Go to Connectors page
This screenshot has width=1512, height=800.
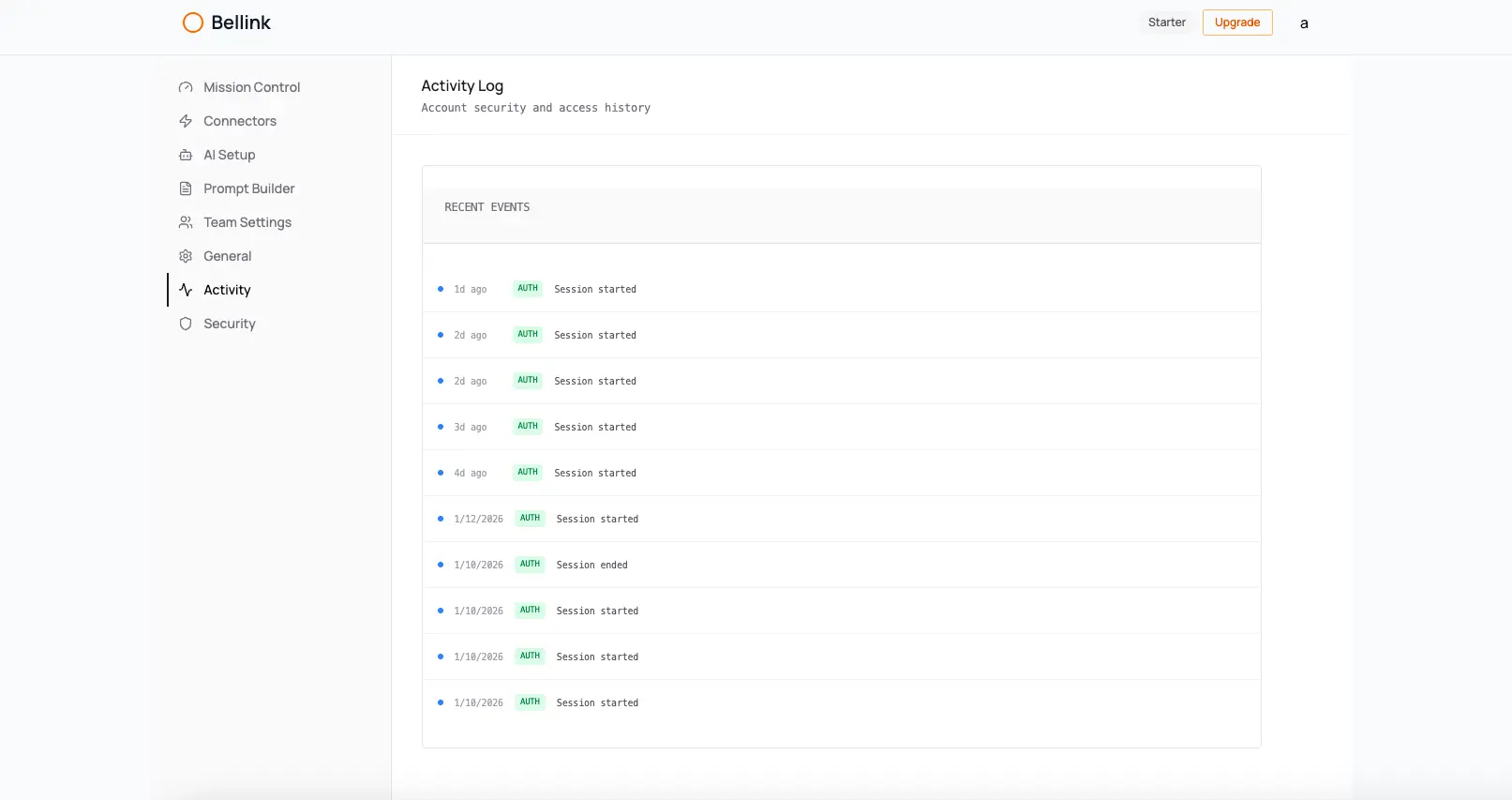click(x=240, y=121)
